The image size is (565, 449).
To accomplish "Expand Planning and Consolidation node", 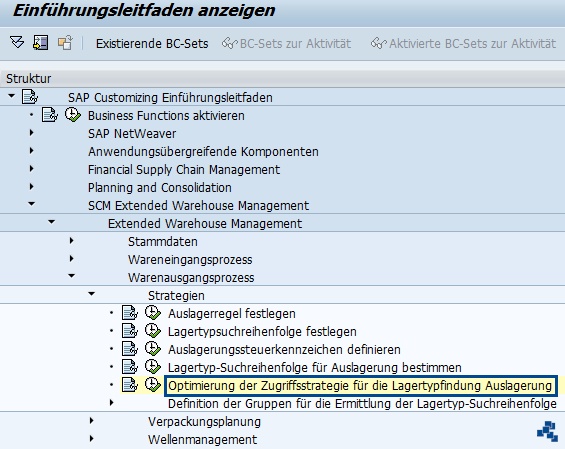I will tap(31, 187).
